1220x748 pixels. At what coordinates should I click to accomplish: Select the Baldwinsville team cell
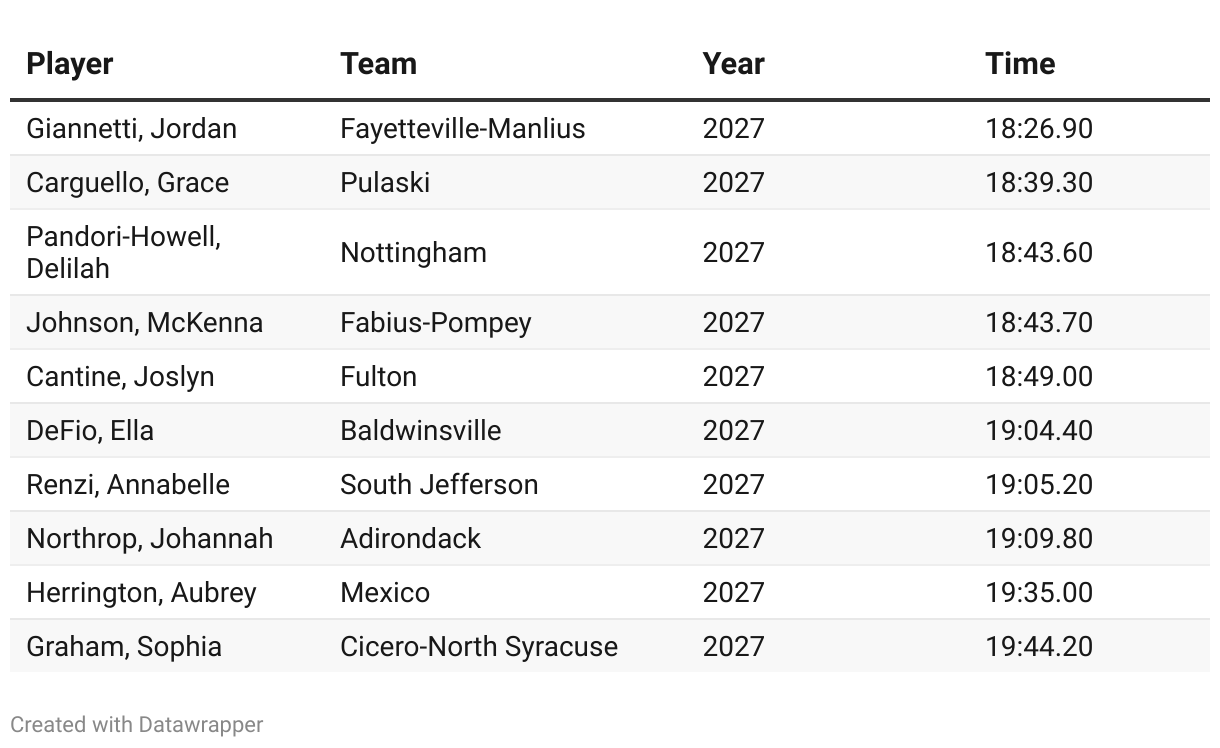coord(421,431)
